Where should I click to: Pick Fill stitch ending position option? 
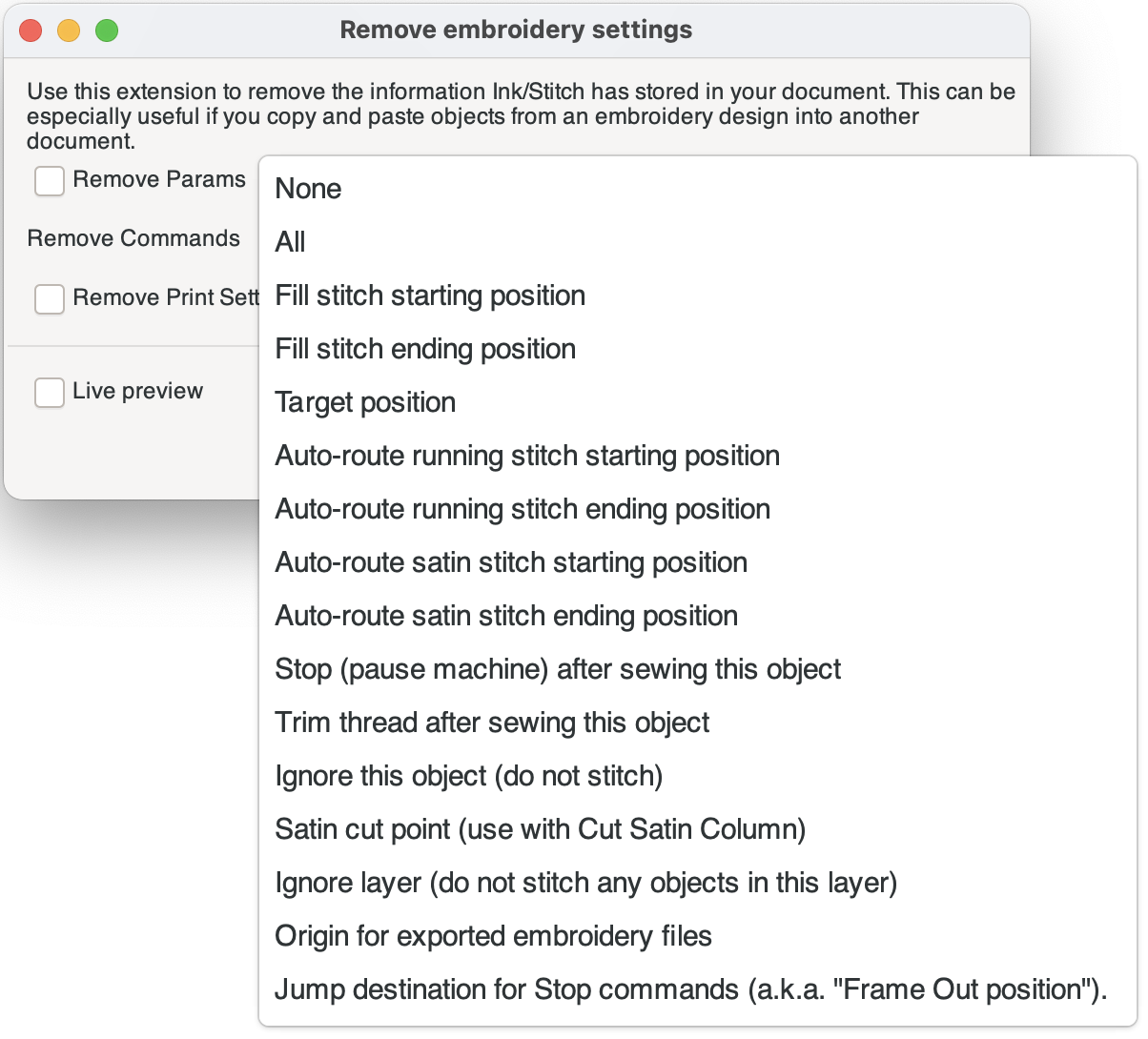click(x=698, y=349)
